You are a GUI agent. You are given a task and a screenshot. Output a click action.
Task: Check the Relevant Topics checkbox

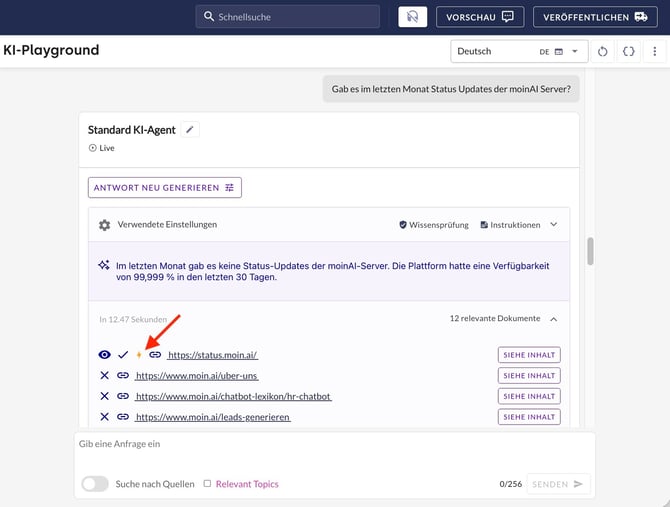[207, 484]
